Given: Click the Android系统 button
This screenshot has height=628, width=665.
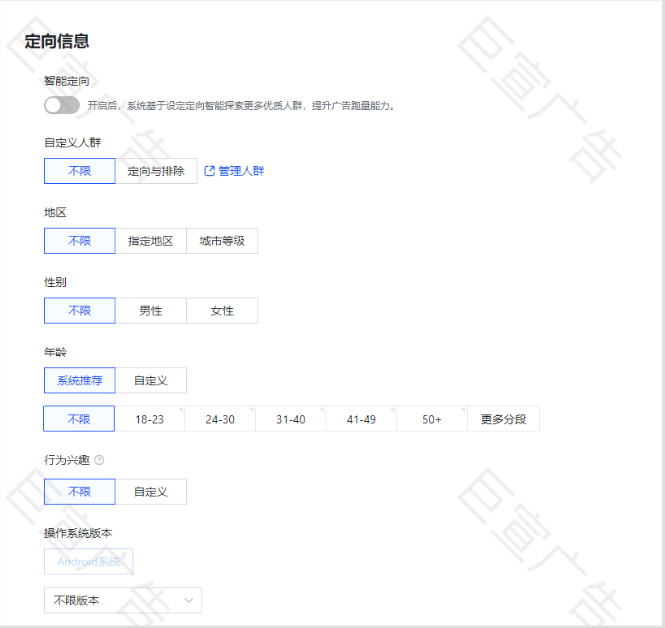Looking at the screenshot, I should point(89,561).
